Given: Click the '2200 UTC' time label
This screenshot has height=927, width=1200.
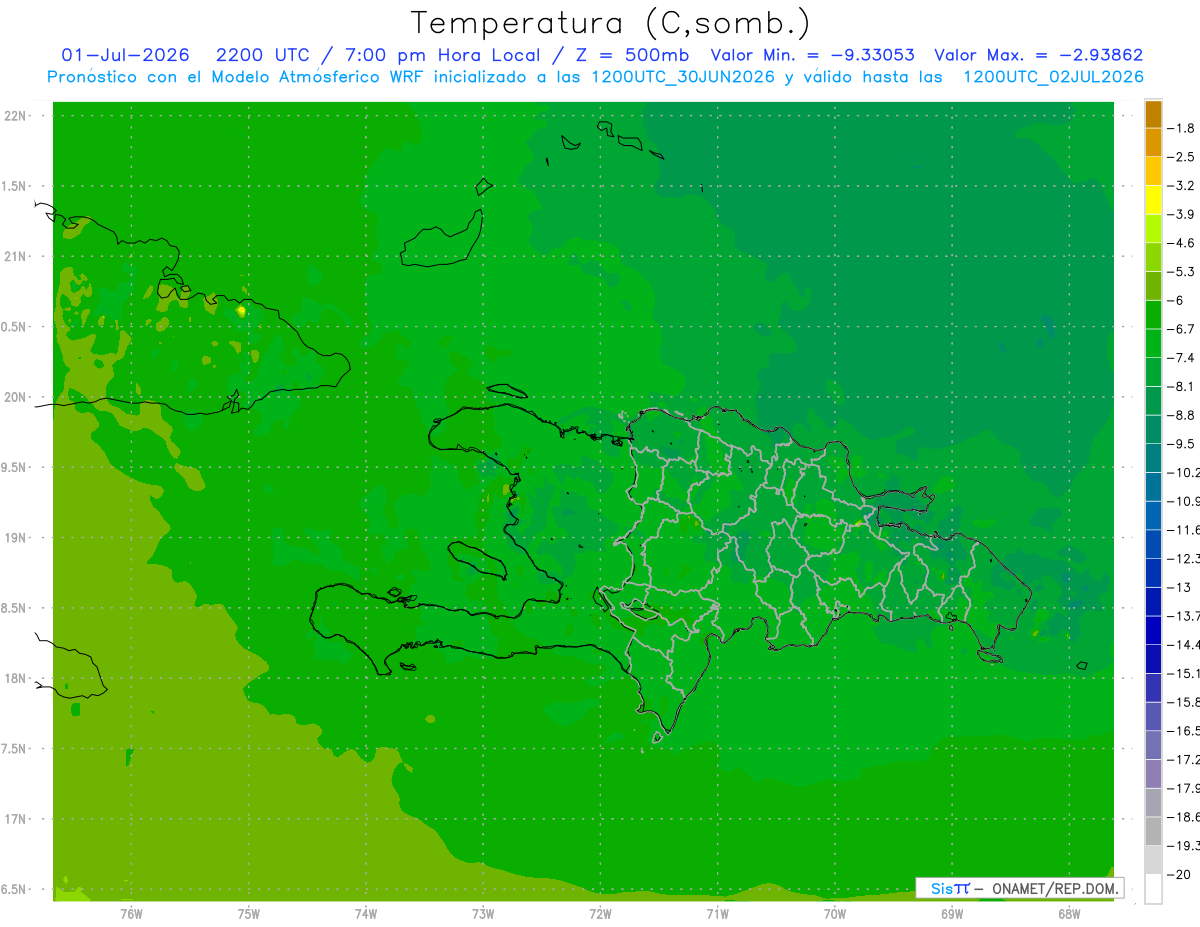Looking at the screenshot, I should [x=263, y=55].
